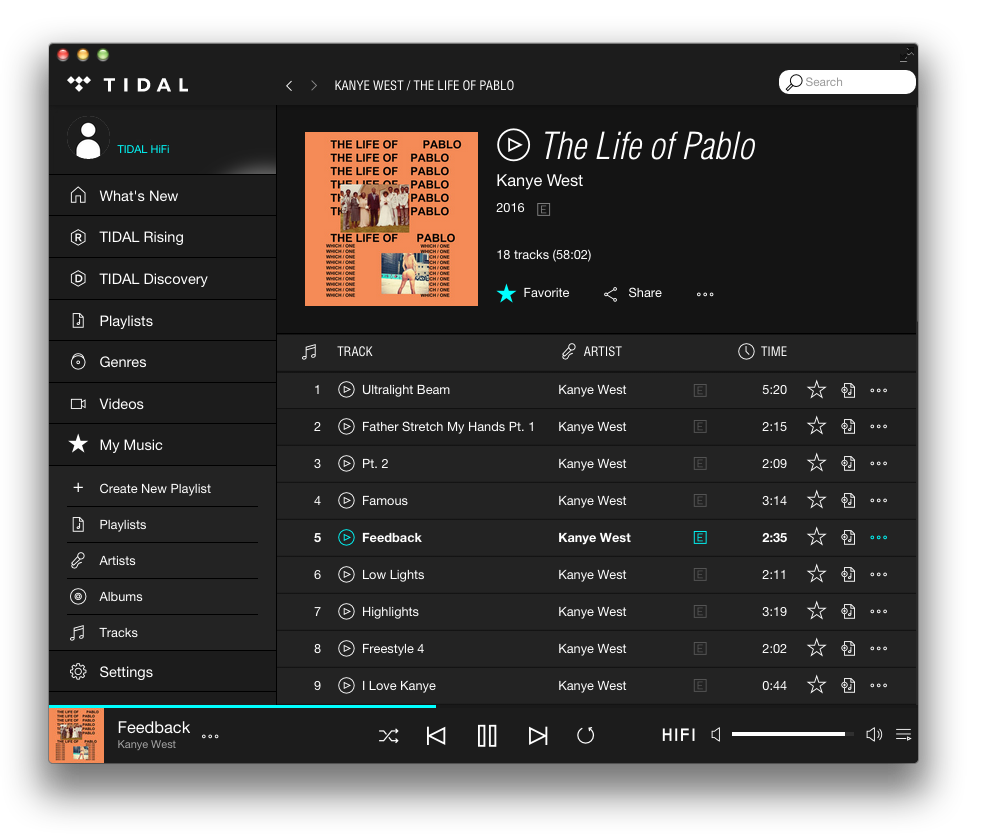Toggle repeat mode
This screenshot has height=834, width=983.
[586, 736]
